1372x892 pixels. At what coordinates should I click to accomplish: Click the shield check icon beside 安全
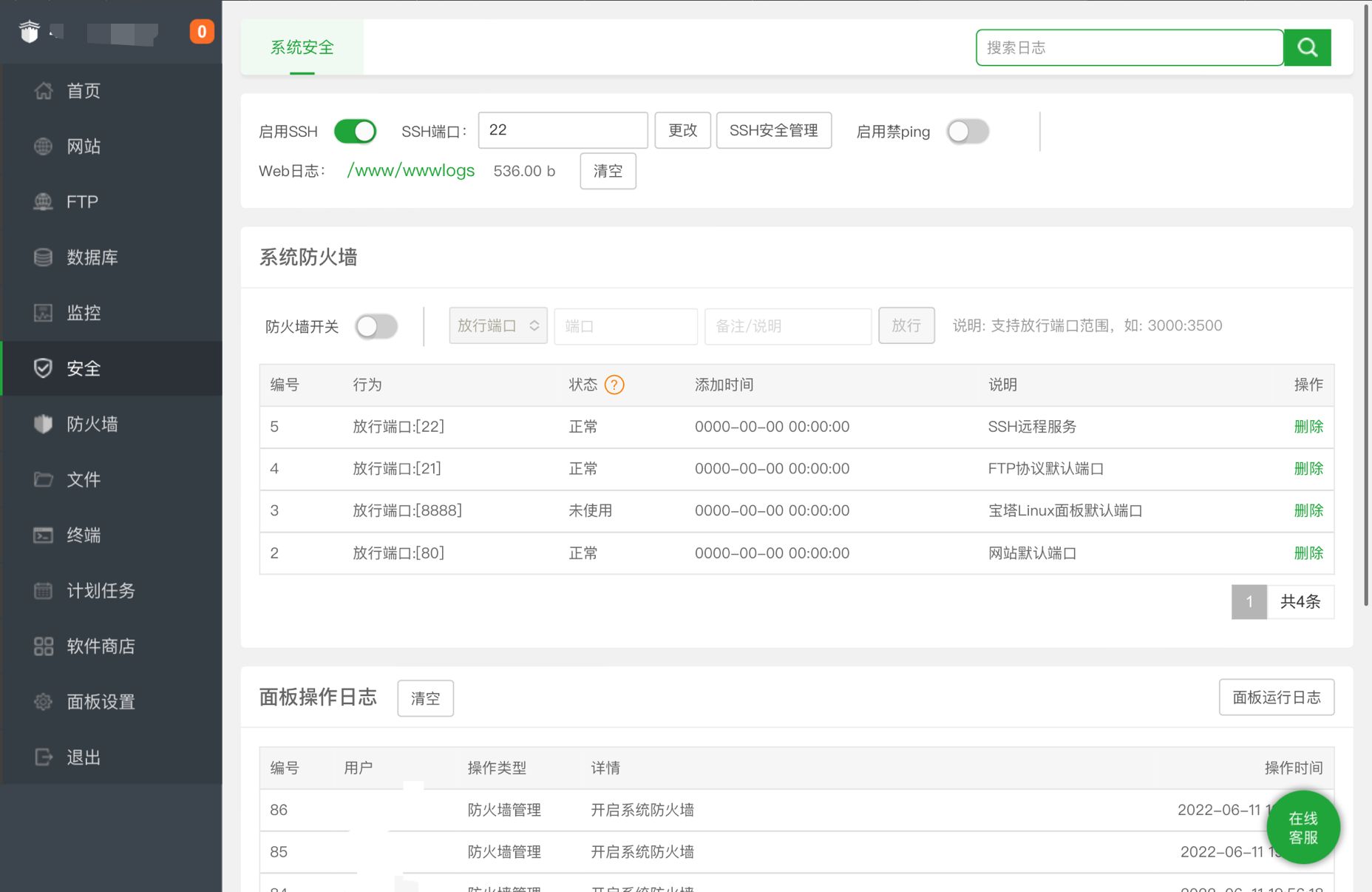[x=44, y=368]
